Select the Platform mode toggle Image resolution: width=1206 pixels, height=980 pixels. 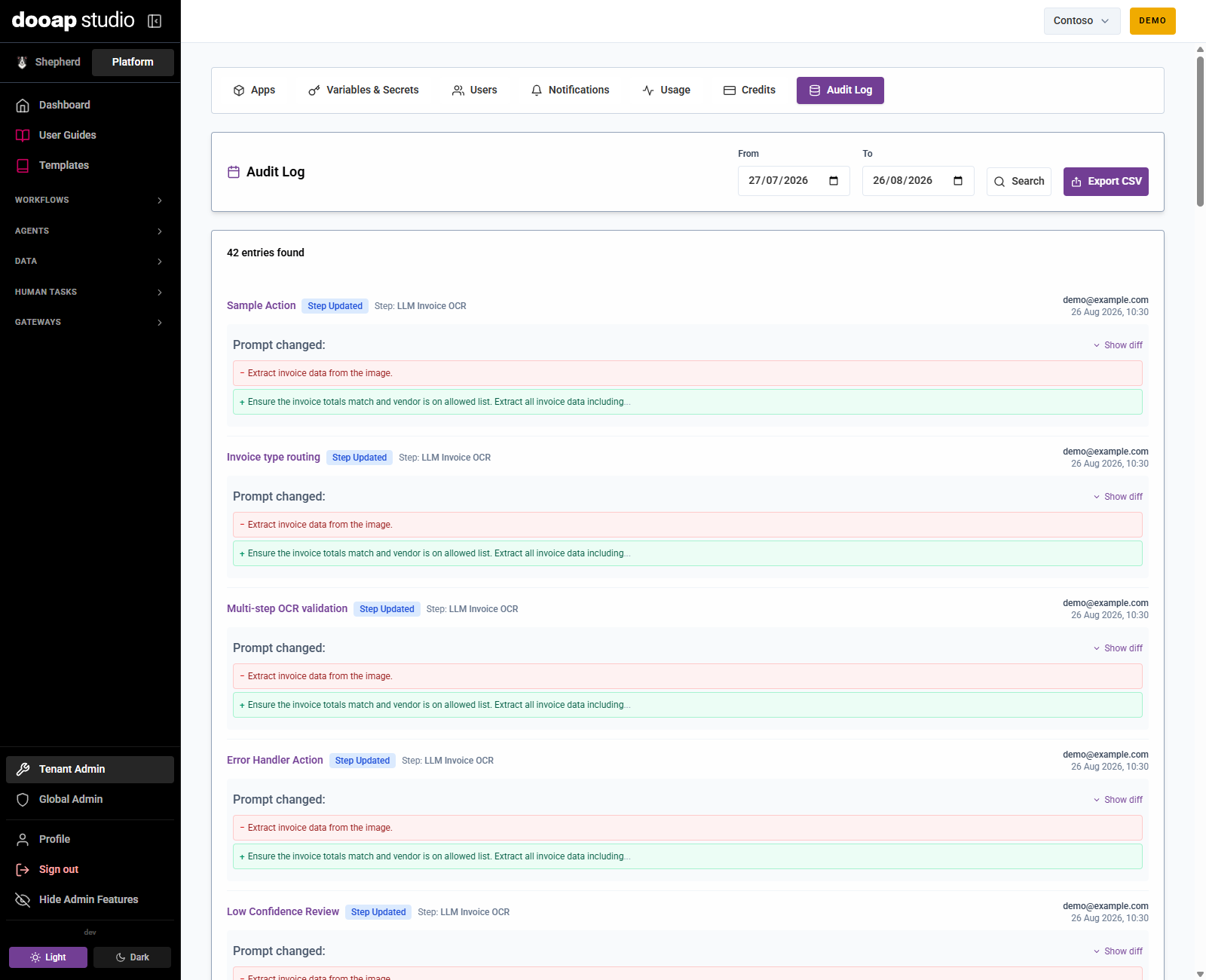pos(133,63)
